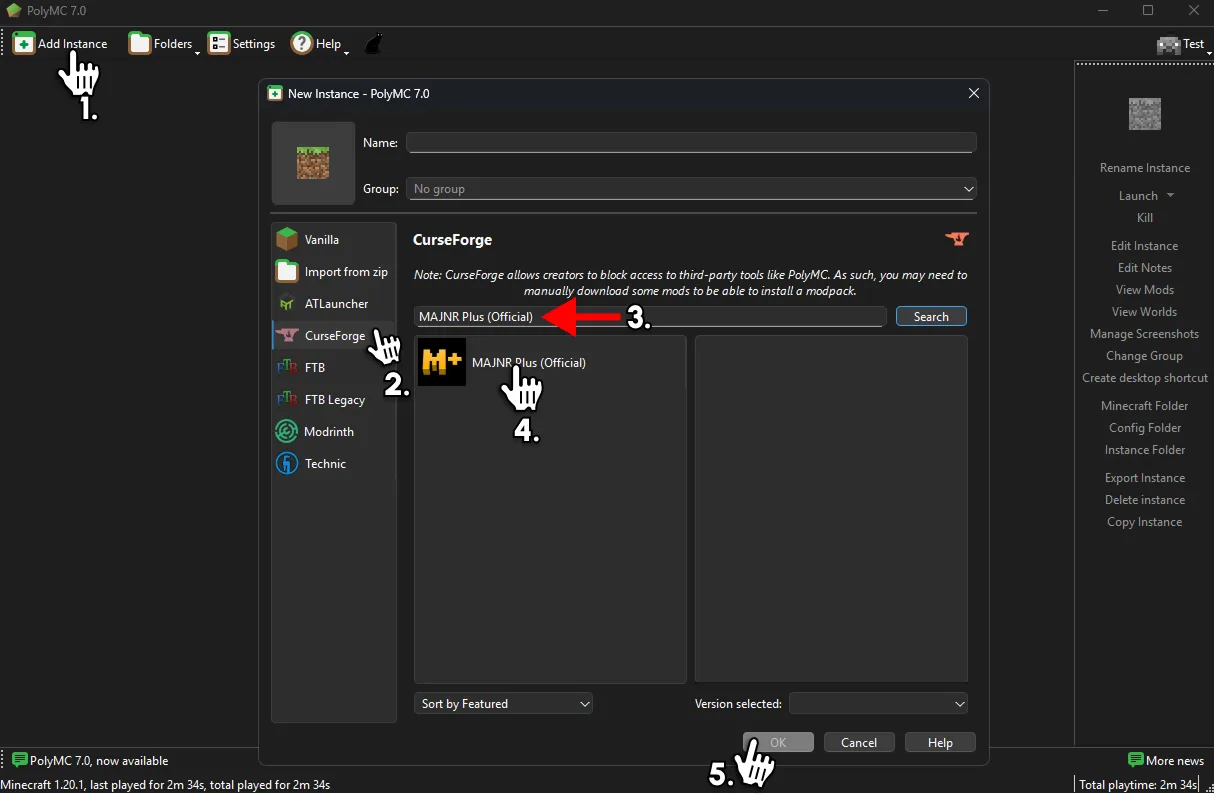Image resolution: width=1214 pixels, height=810 pixels.
Task: Open the Settings toolbar icon
Action: (241, 44)
